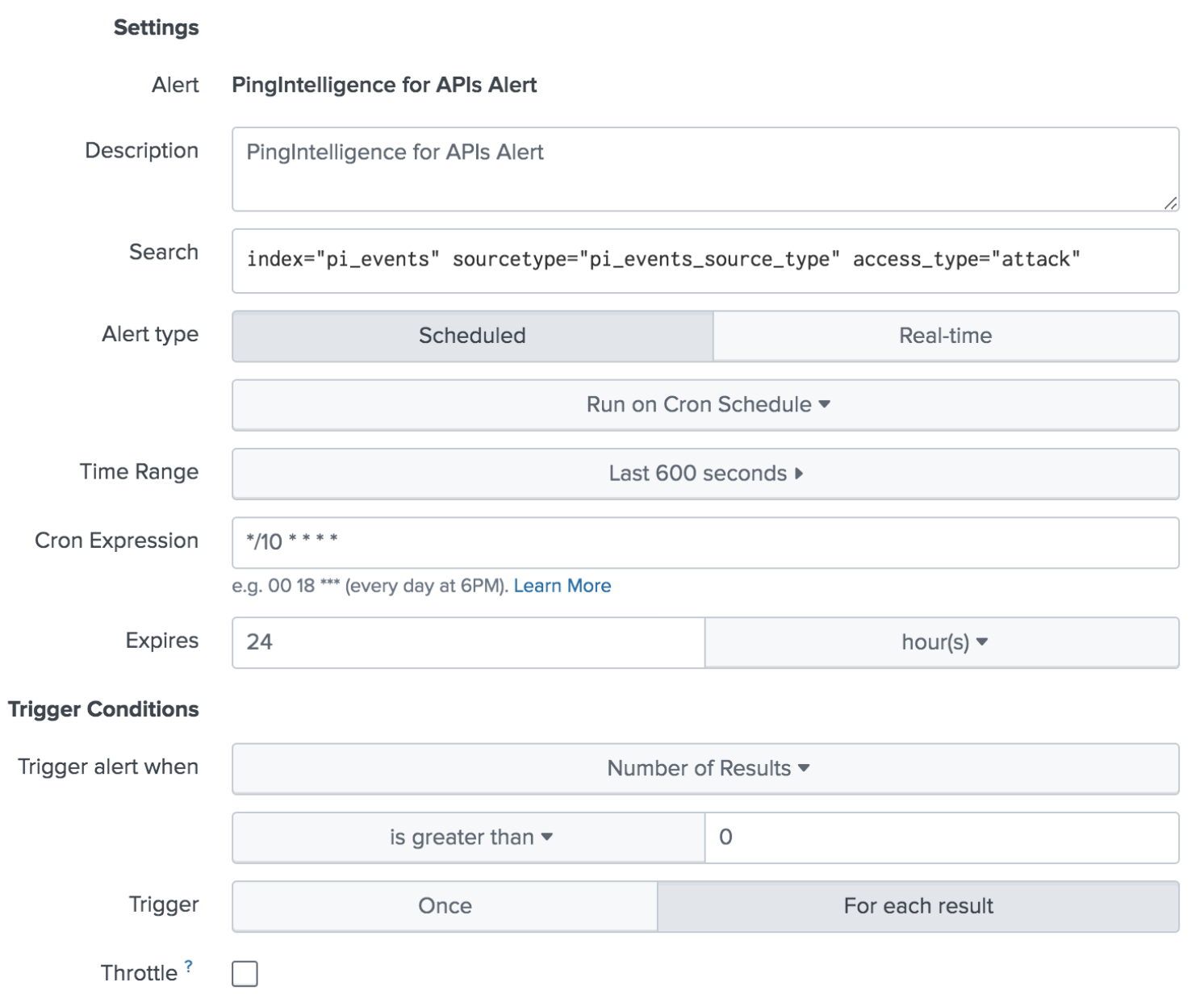Open the is greater than comparison dropdown
Screen dimensions: 1204x1007
tap(469, 838)
